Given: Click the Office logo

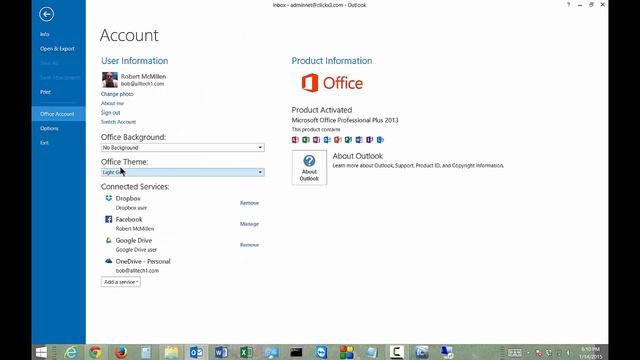Looking at the screenshot, I should 332,83.
